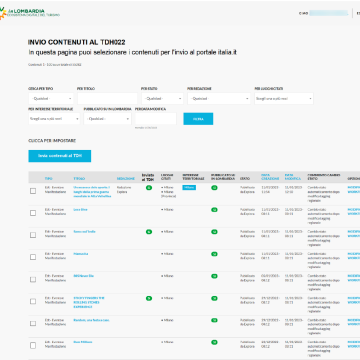
Task: Open the title link in the second table row
Action: tap(80, 210)
